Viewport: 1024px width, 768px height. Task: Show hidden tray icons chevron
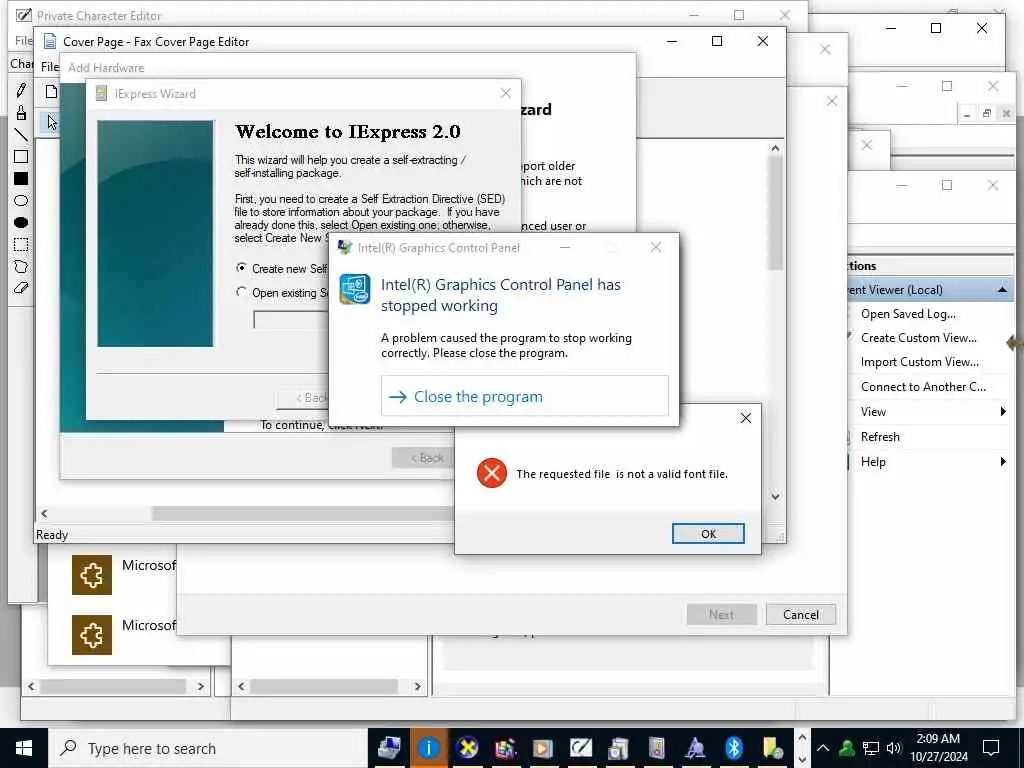tap(823, 748)
